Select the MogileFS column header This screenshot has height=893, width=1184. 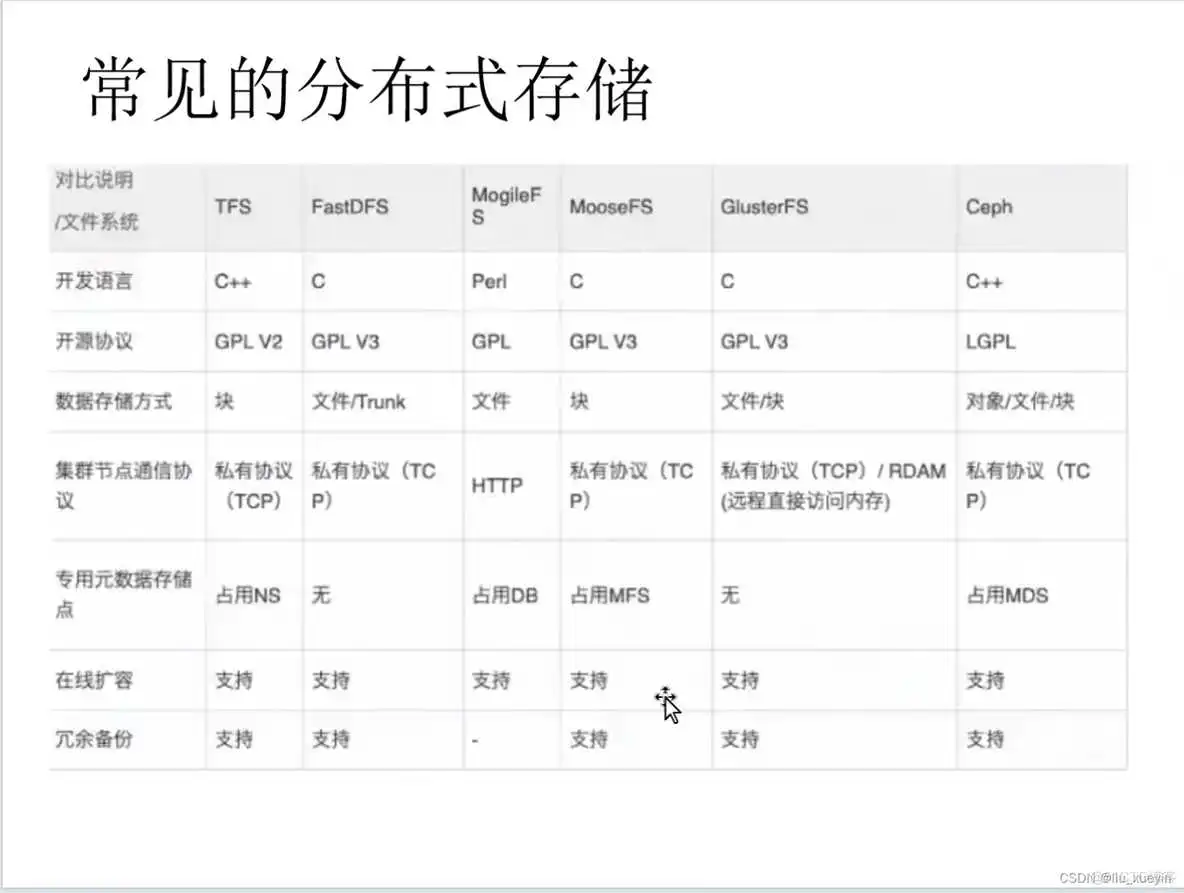pos(508,207)
